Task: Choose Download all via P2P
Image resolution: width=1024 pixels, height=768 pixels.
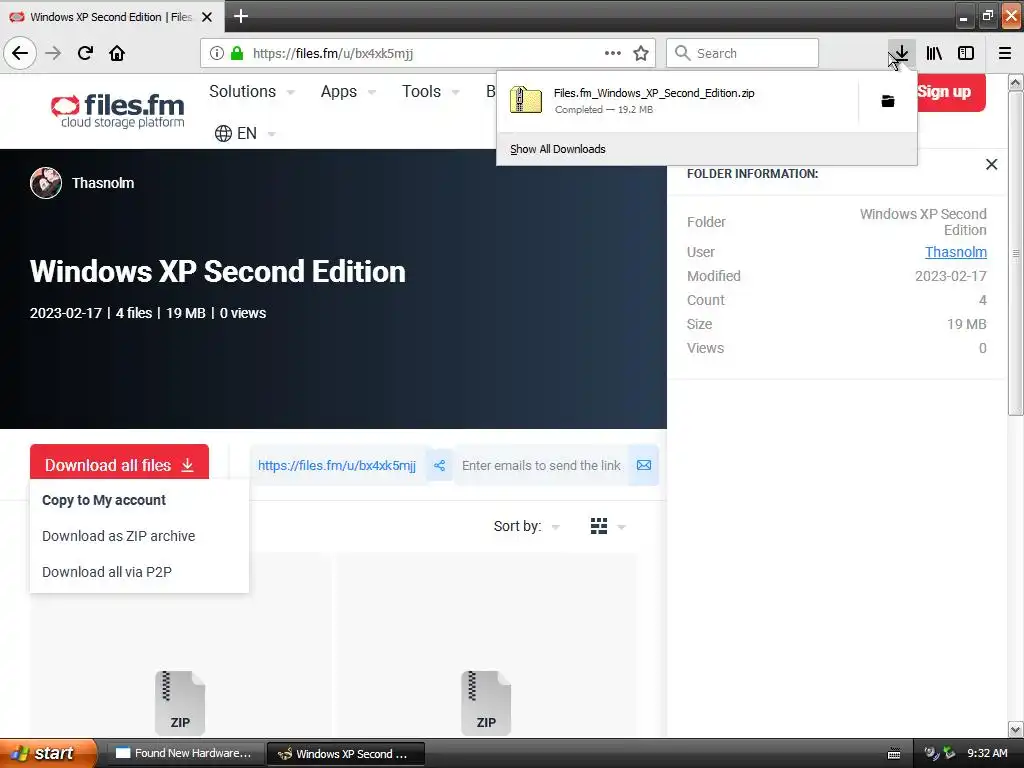Action: [x=106, y=572]
